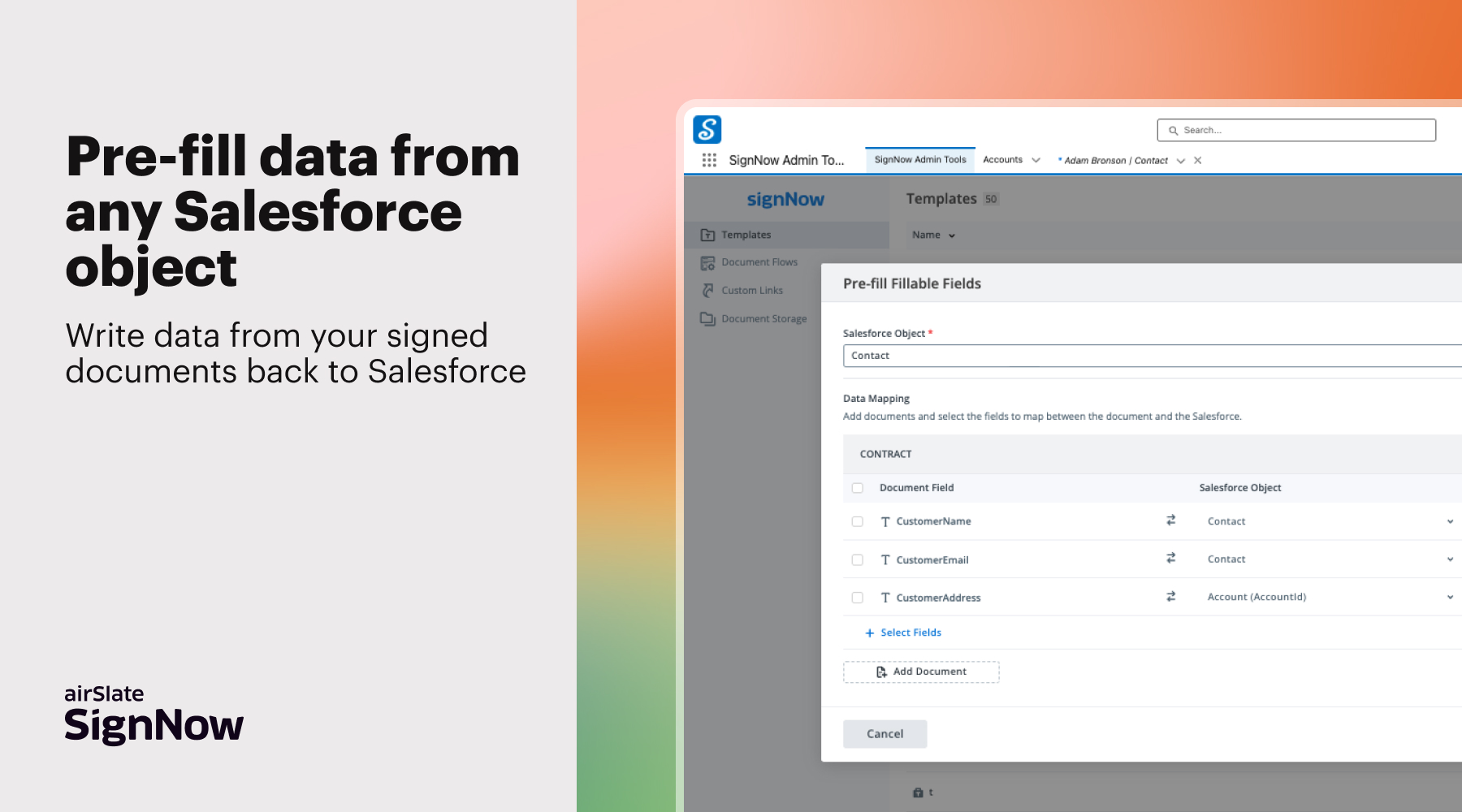This screenshot has height=812, width=1462.
Task: Click the Custom Links sidebar icon
Action: [x=707, y=291]
